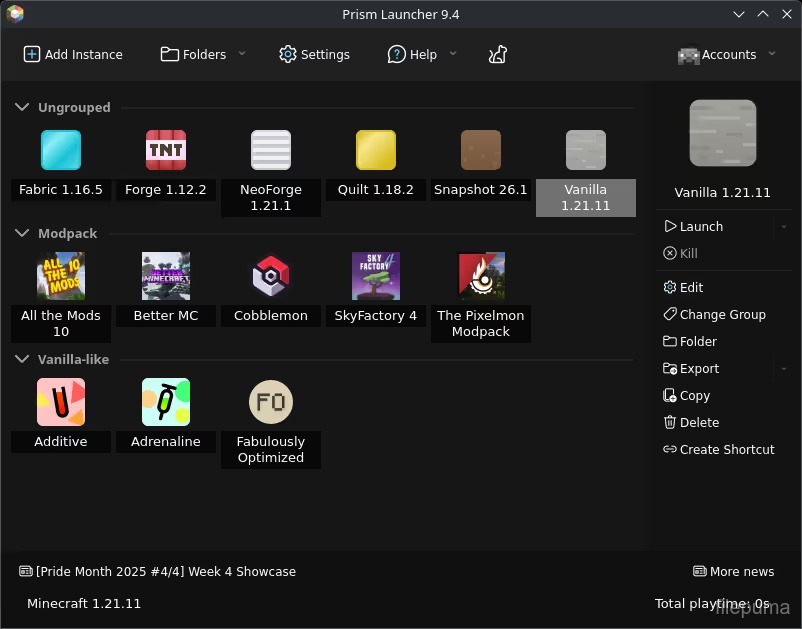This screenshot has width=802, height=629.
Task: Click the cat icon in the toolbar
Action: click(x=497, y=54)
